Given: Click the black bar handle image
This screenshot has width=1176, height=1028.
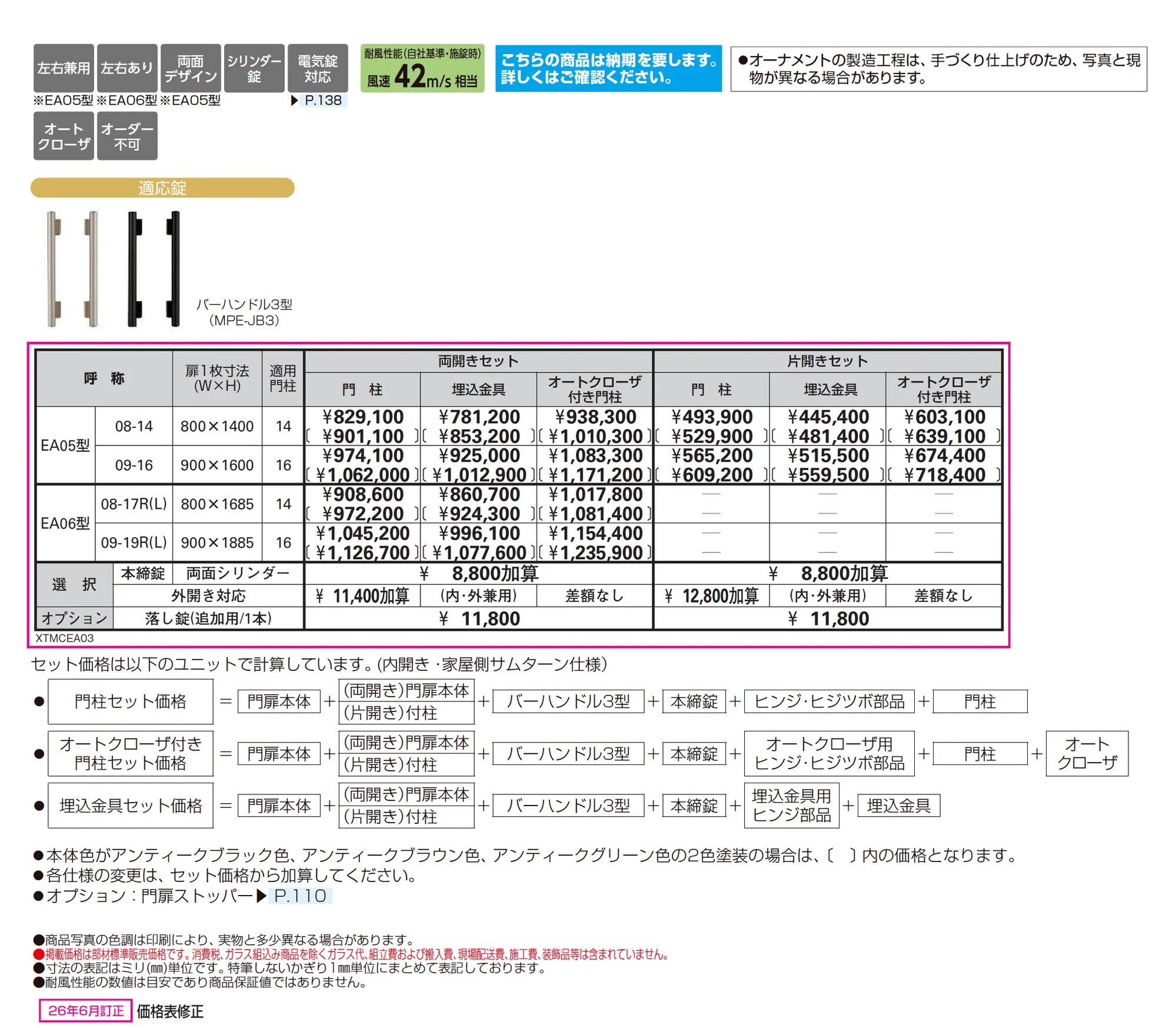Looking at the screenshot, I should tap(154, 268).
